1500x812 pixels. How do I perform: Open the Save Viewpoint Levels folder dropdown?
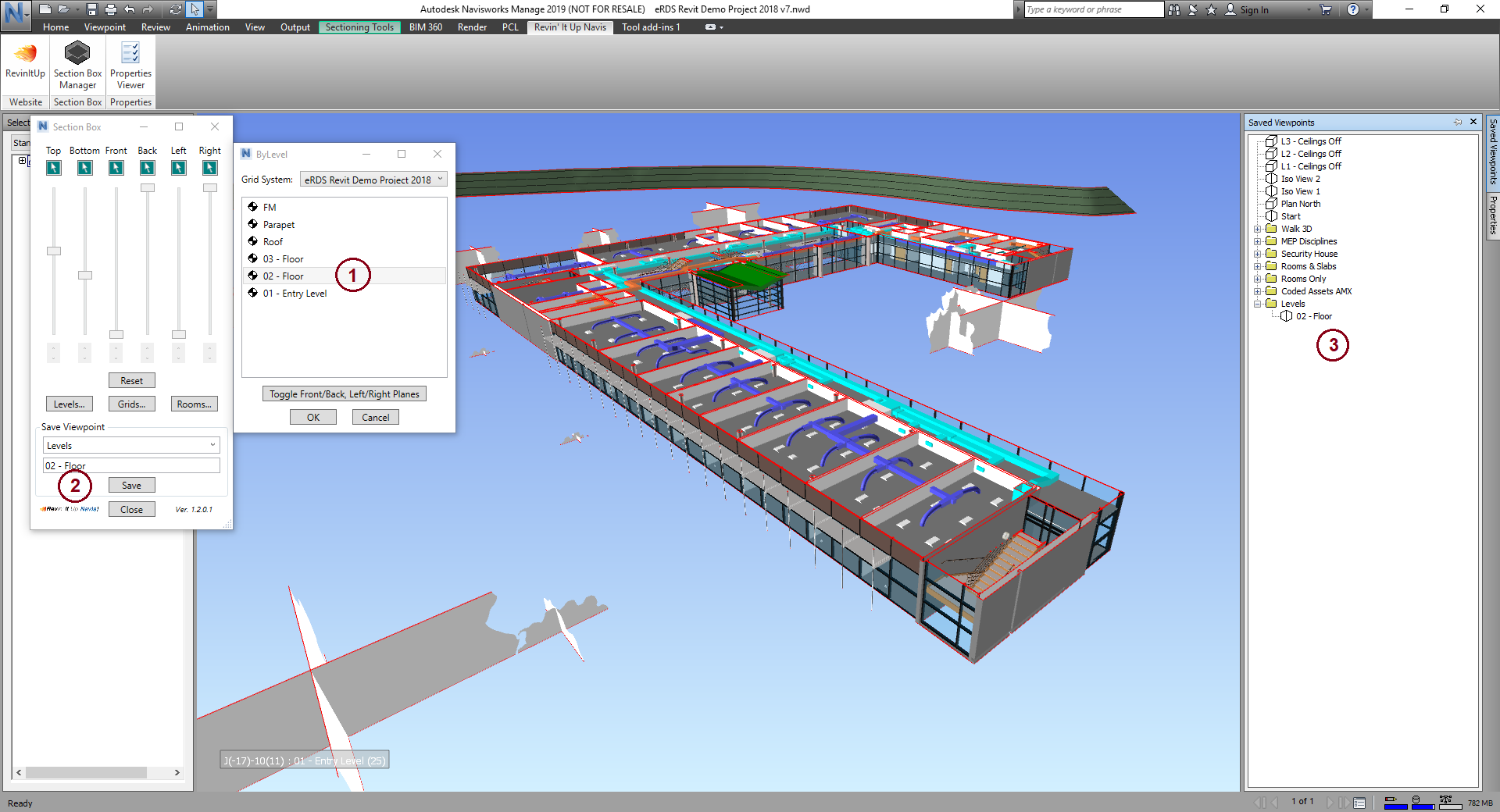(131, 445)
